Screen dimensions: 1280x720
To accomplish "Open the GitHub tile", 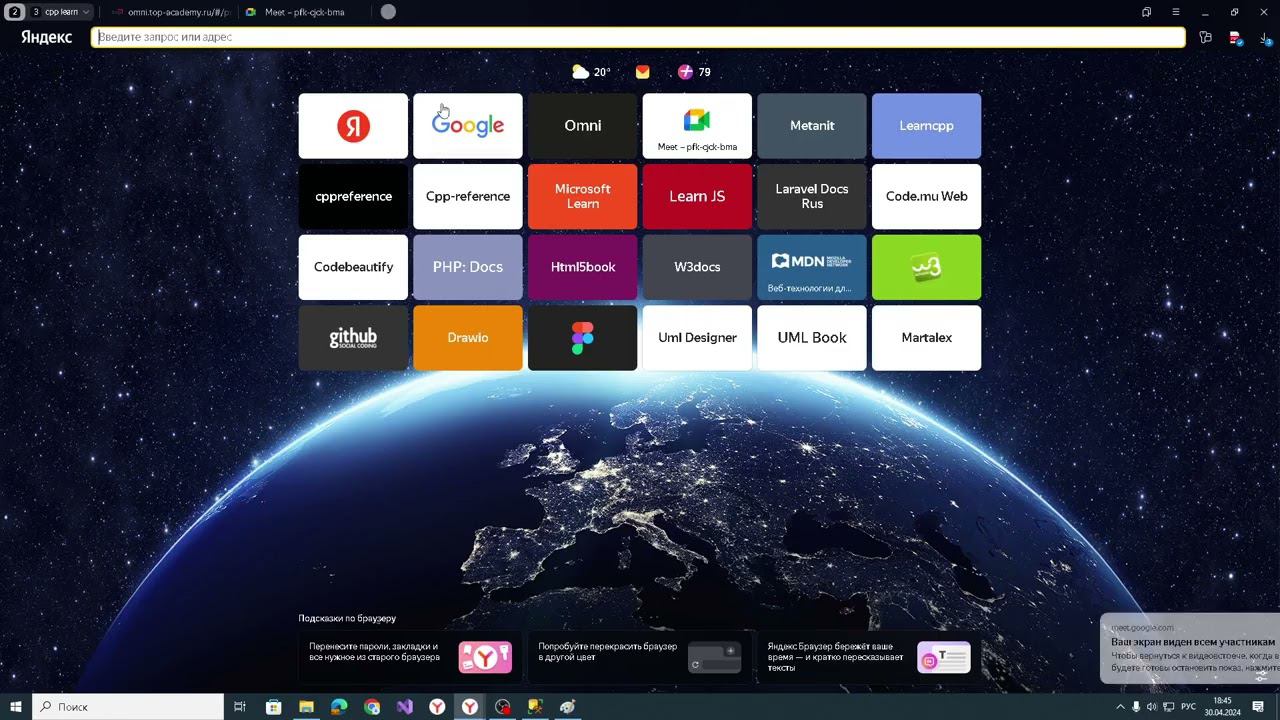I will (x=353, y=338).
